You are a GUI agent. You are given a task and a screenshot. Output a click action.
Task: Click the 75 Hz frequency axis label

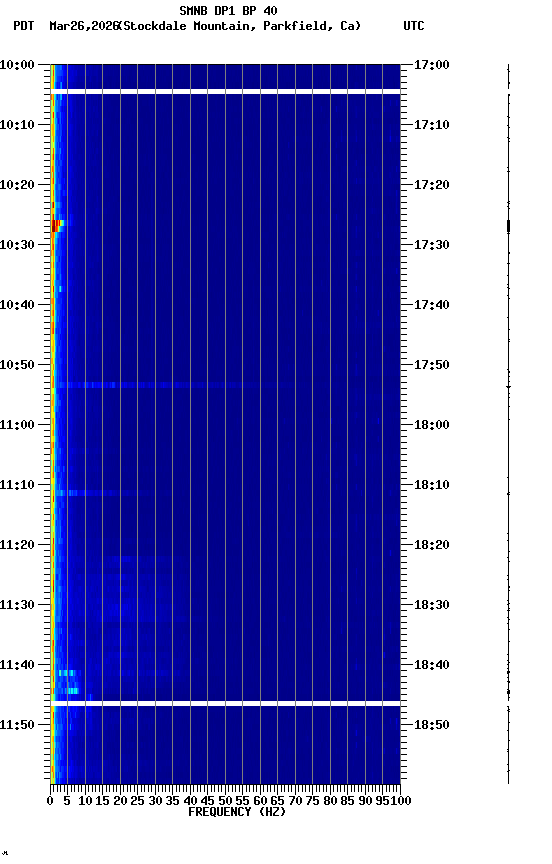(x=312, y=801)
